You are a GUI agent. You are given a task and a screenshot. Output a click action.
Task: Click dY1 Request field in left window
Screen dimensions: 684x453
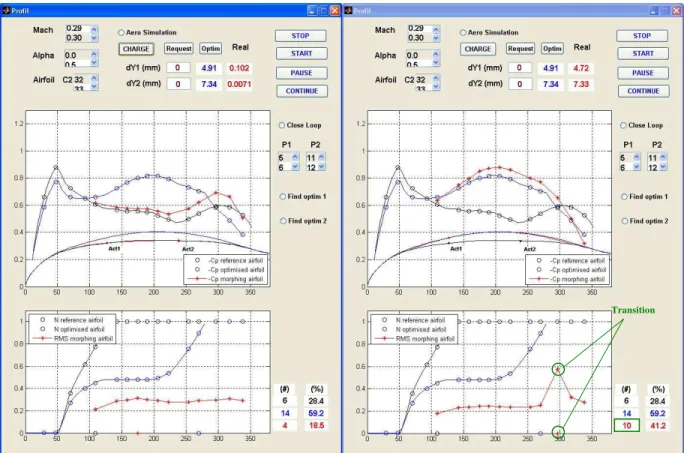(178, 68)
